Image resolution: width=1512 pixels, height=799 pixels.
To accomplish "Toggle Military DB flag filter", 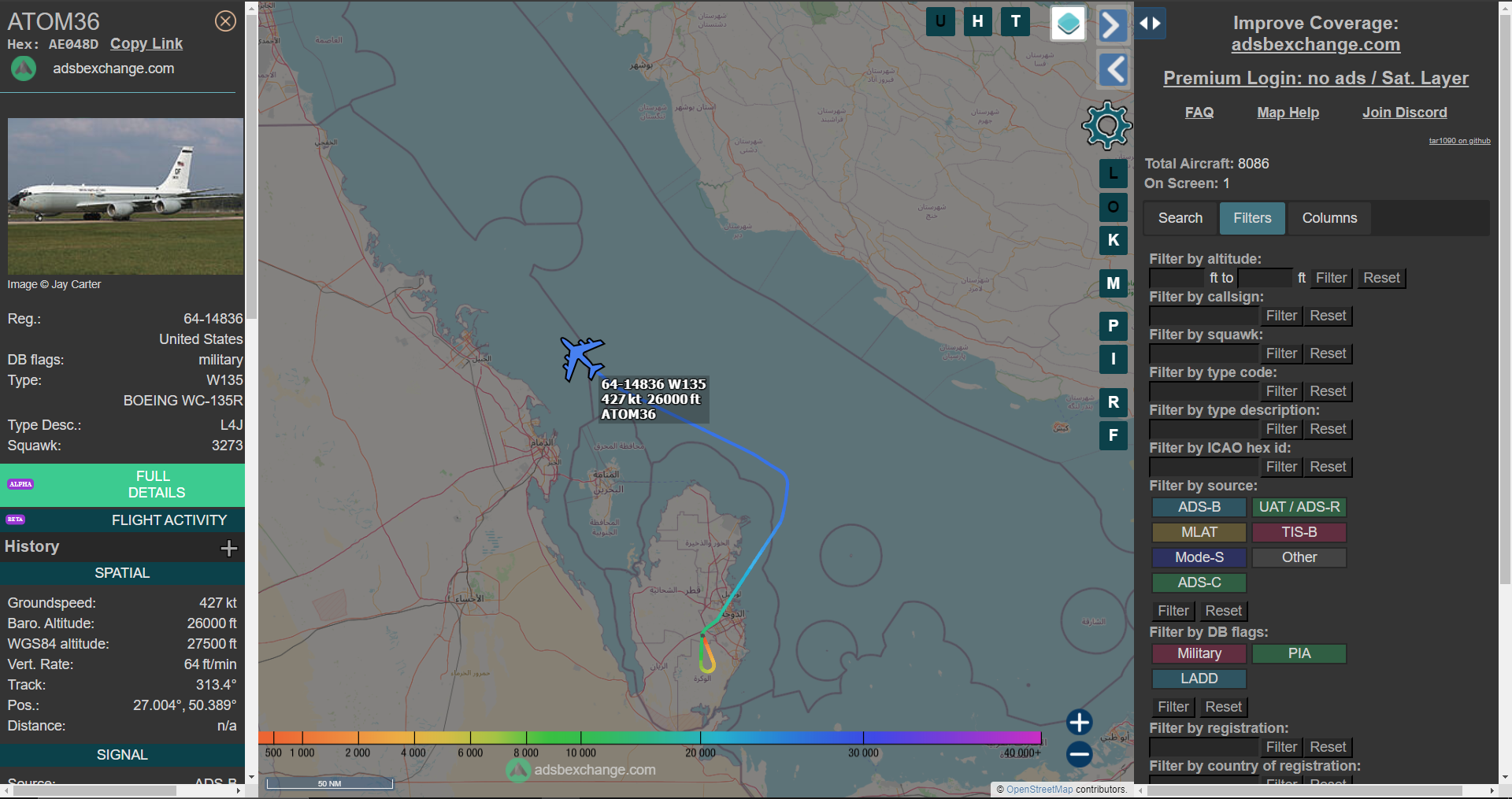I will [1199, 654].
